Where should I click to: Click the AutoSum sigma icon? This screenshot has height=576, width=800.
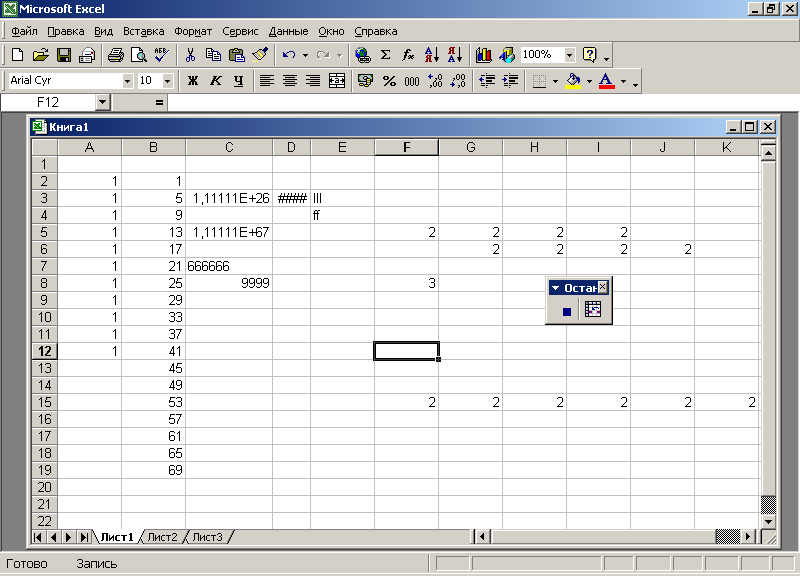[x=386, y=55]
